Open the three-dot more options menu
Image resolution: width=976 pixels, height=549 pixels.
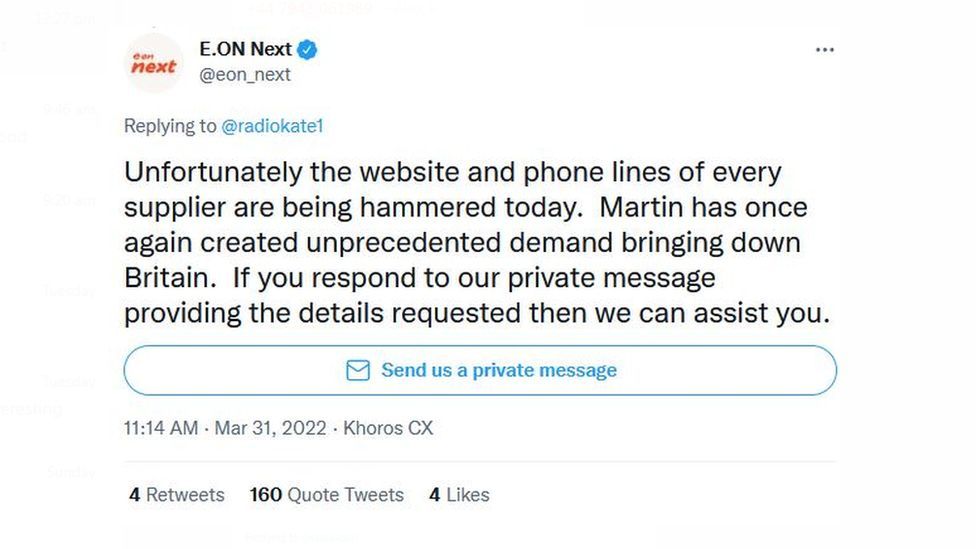coord(825,50)
